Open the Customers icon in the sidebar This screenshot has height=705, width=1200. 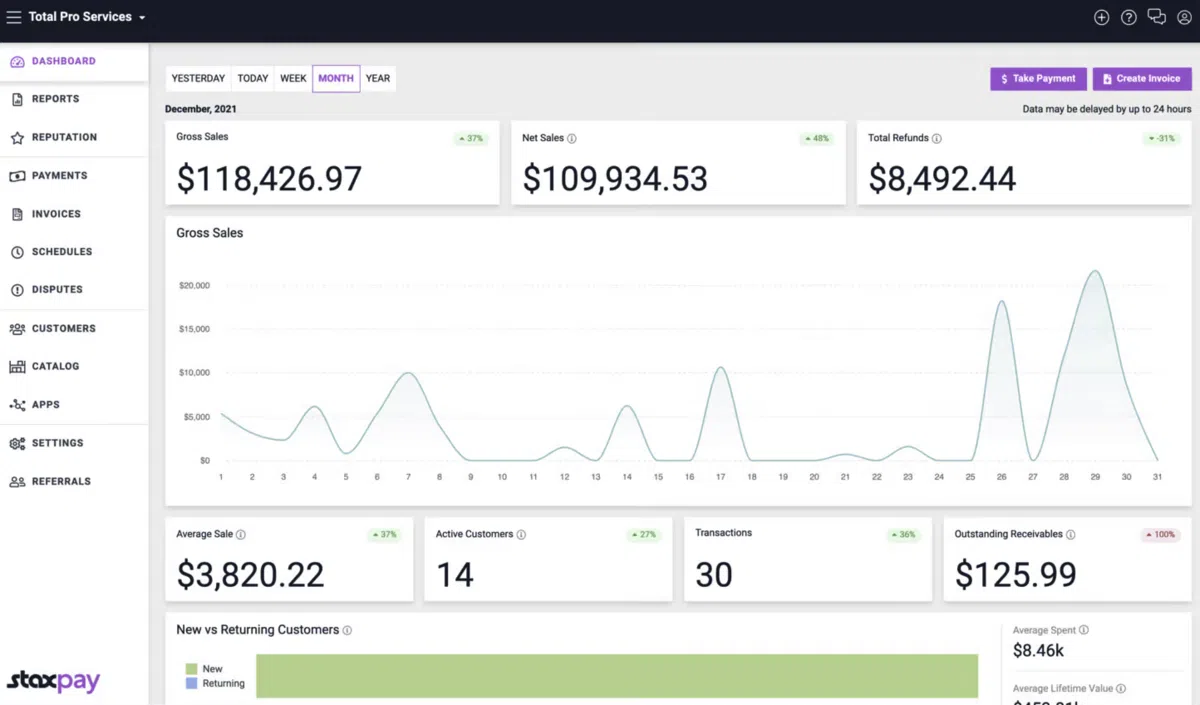[18, 328]
